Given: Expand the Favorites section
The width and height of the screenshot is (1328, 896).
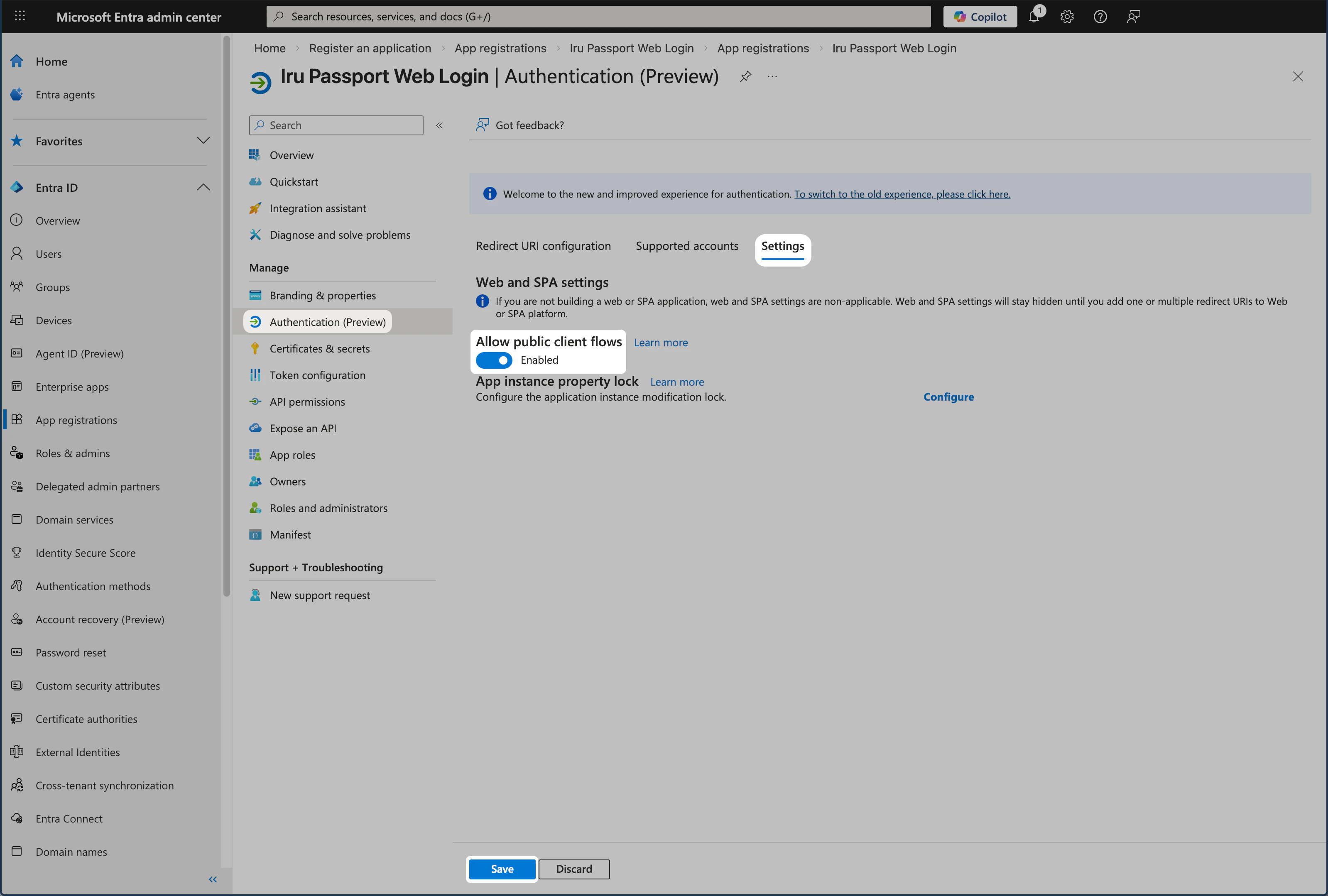Looking at the screenshot, I should pyautogui.click(x=203, y=141).
